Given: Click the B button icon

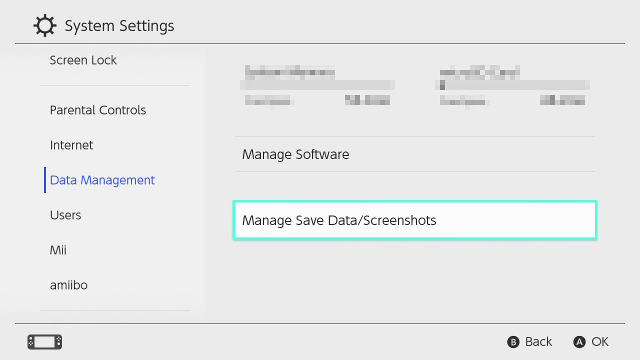Looking at the screenshot, I should coord(513,342).
